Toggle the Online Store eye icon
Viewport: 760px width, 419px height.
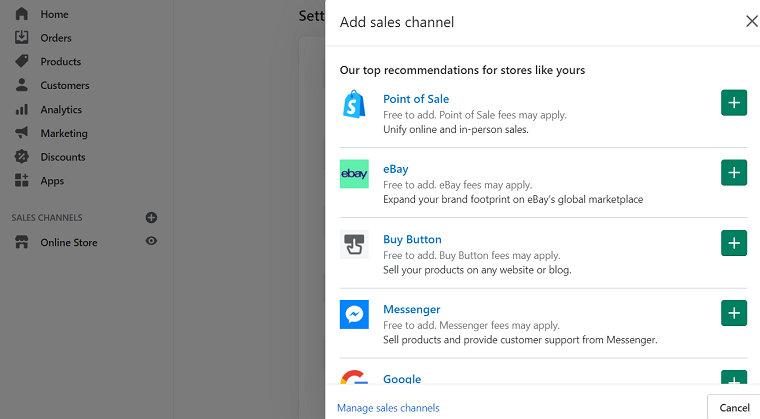pyautogui.click(x=151, y=241)
